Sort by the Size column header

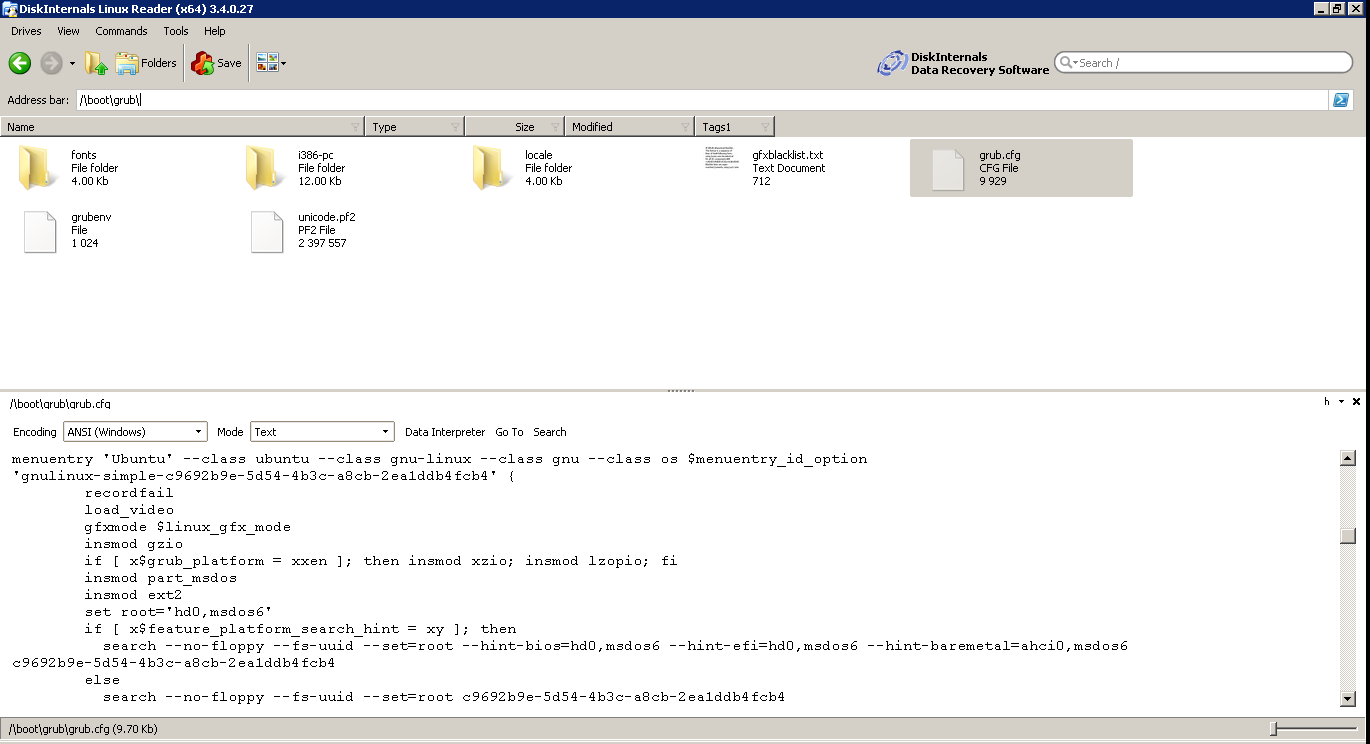515,127
